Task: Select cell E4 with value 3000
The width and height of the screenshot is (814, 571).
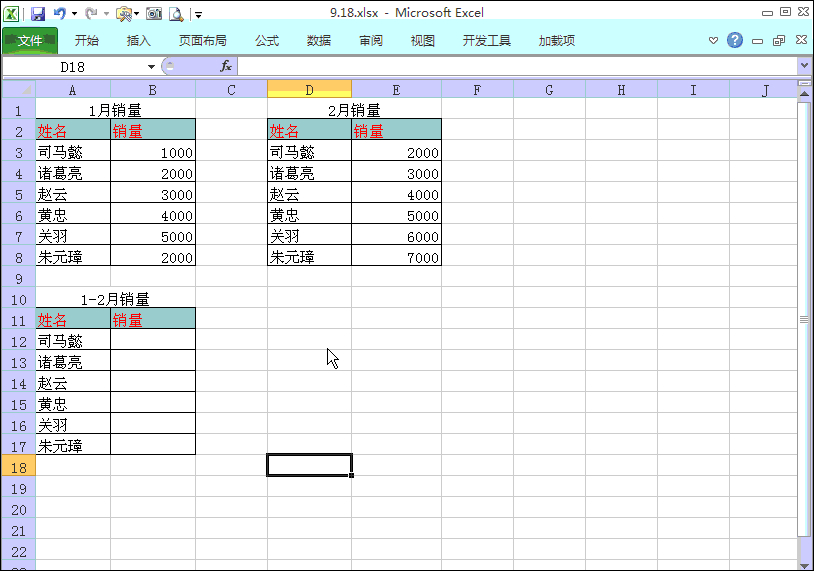Action: 396,173
